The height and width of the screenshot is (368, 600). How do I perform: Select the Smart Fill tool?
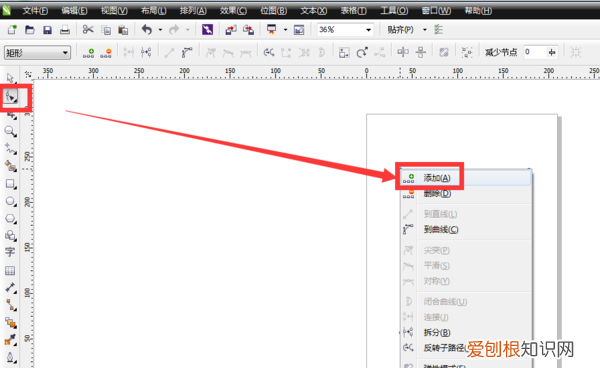coord(10,166)
